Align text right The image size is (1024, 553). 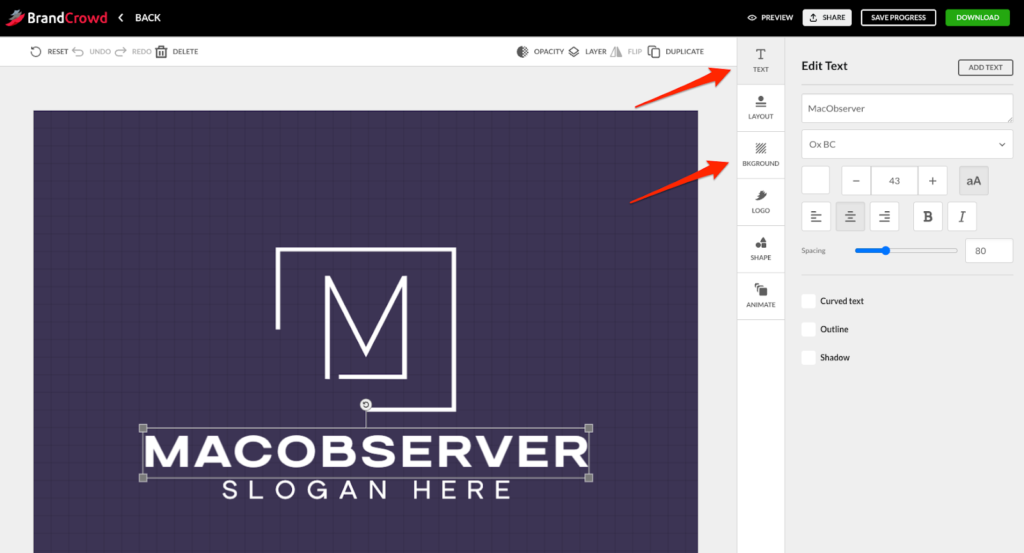884,217
